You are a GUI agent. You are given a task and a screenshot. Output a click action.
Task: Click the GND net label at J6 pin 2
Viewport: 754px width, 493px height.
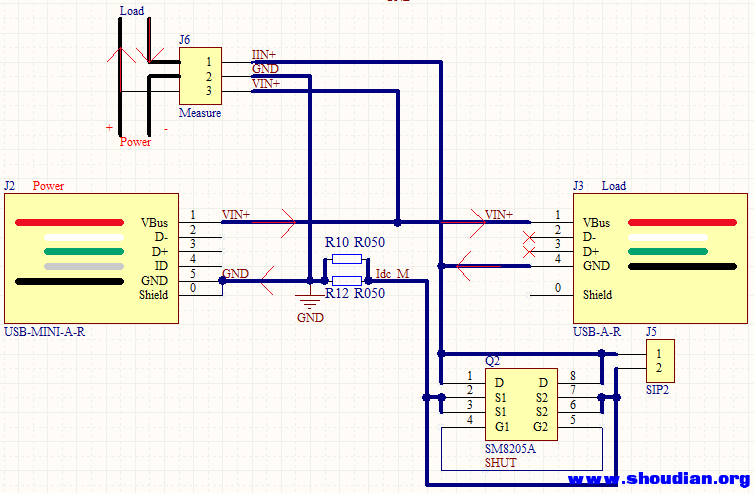[265, 69]
